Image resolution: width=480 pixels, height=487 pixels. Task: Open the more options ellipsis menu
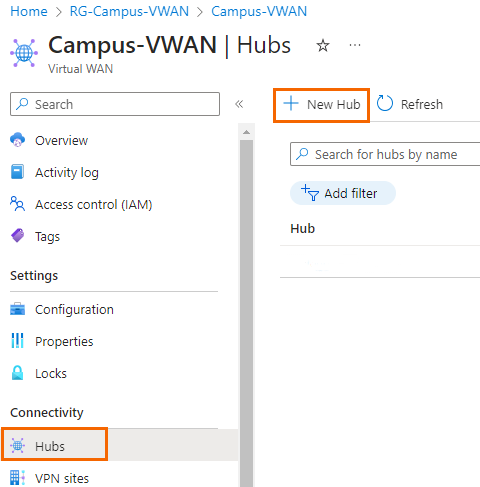pos(355,45)
